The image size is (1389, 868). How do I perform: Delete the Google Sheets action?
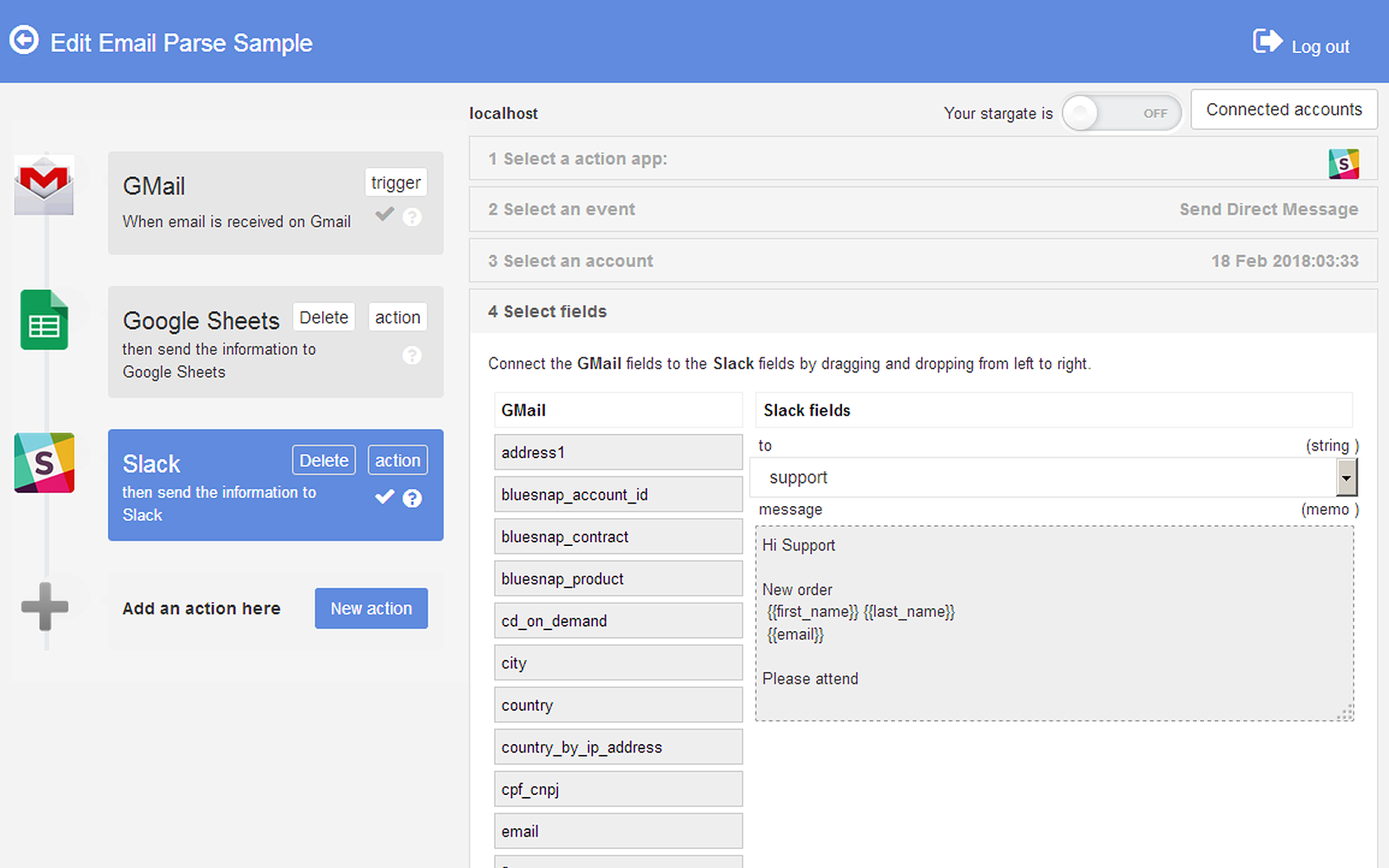324,318
